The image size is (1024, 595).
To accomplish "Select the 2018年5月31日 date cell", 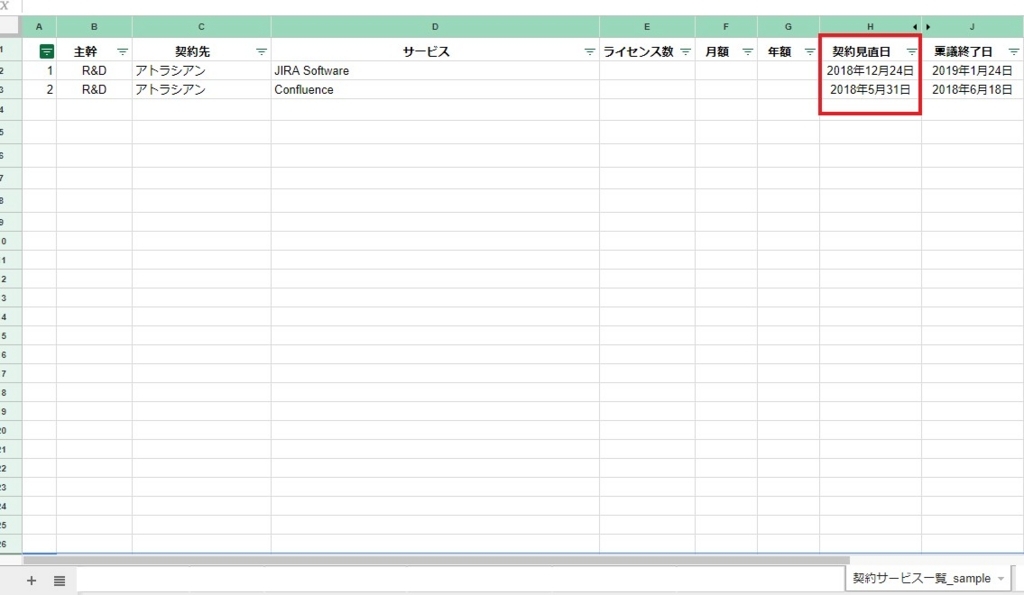I will 870,89.
